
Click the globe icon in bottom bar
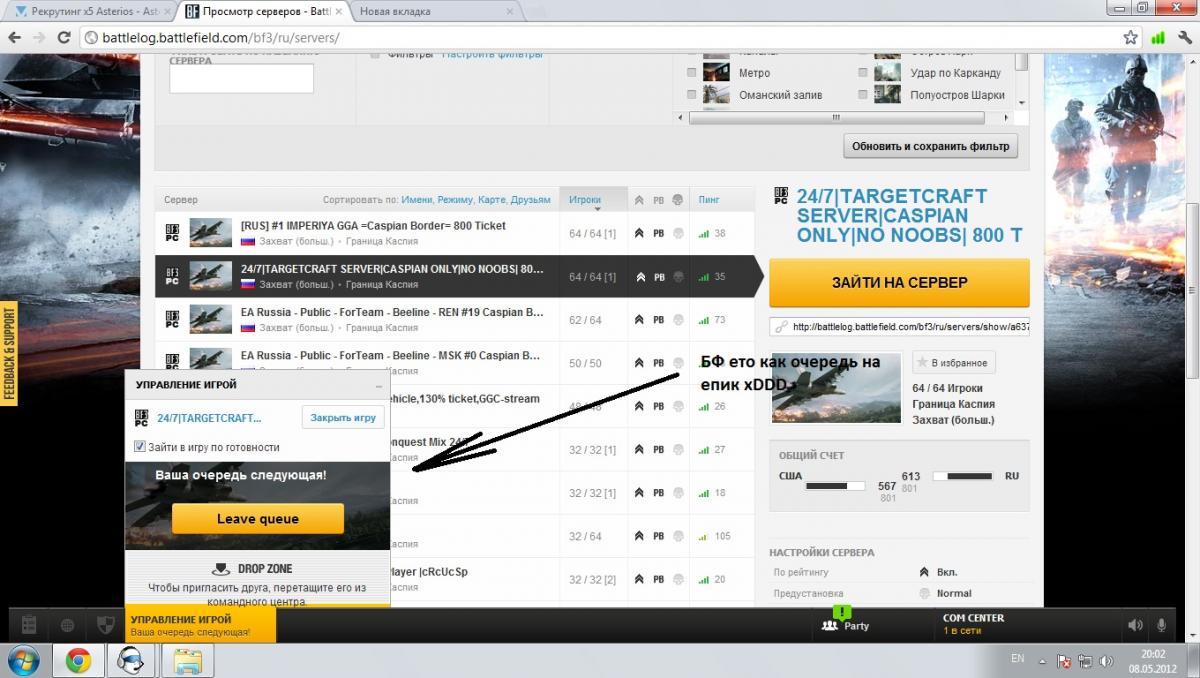point(67,626)
